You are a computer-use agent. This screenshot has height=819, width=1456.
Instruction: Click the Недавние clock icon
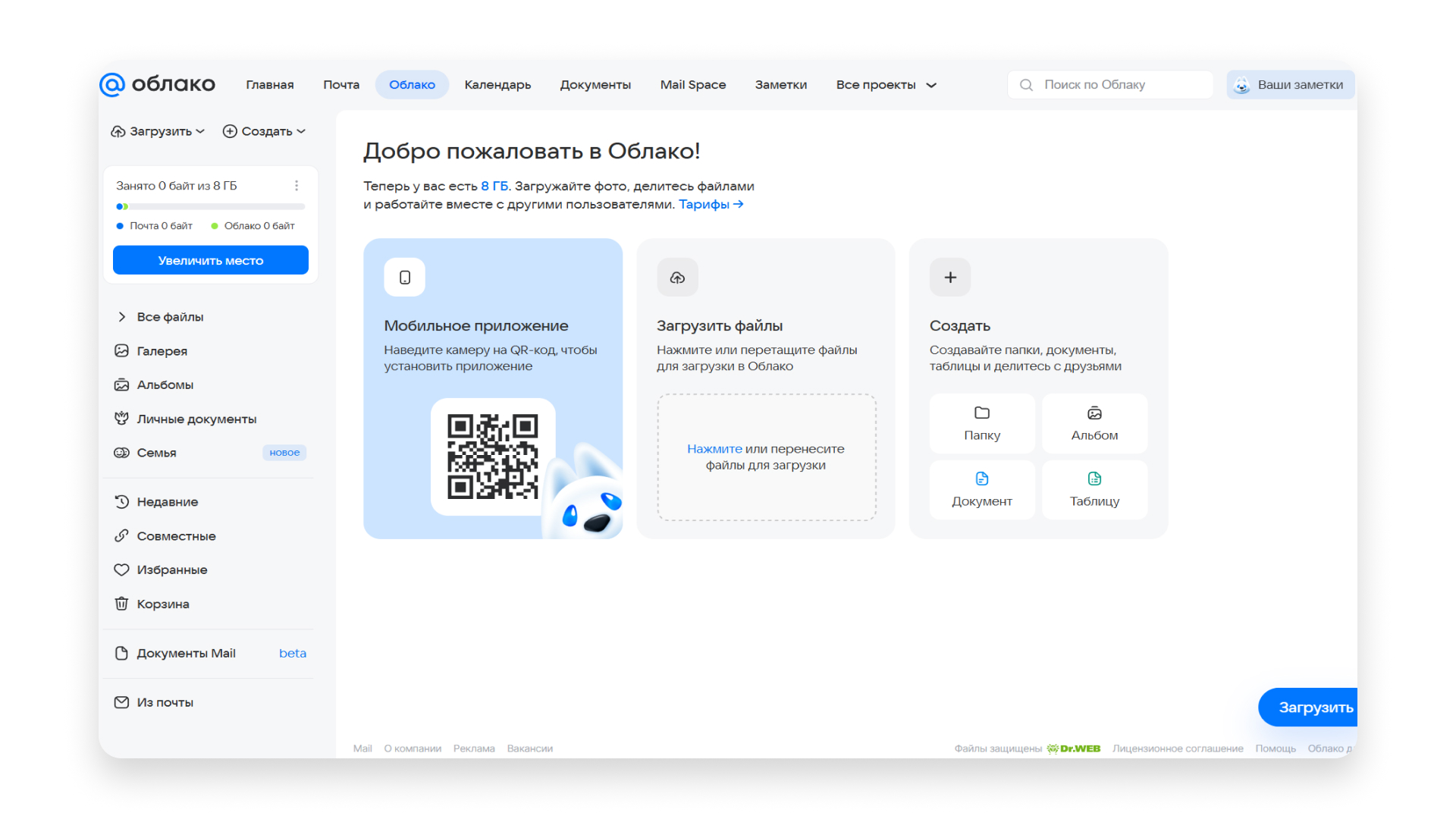tap(121, 501)
